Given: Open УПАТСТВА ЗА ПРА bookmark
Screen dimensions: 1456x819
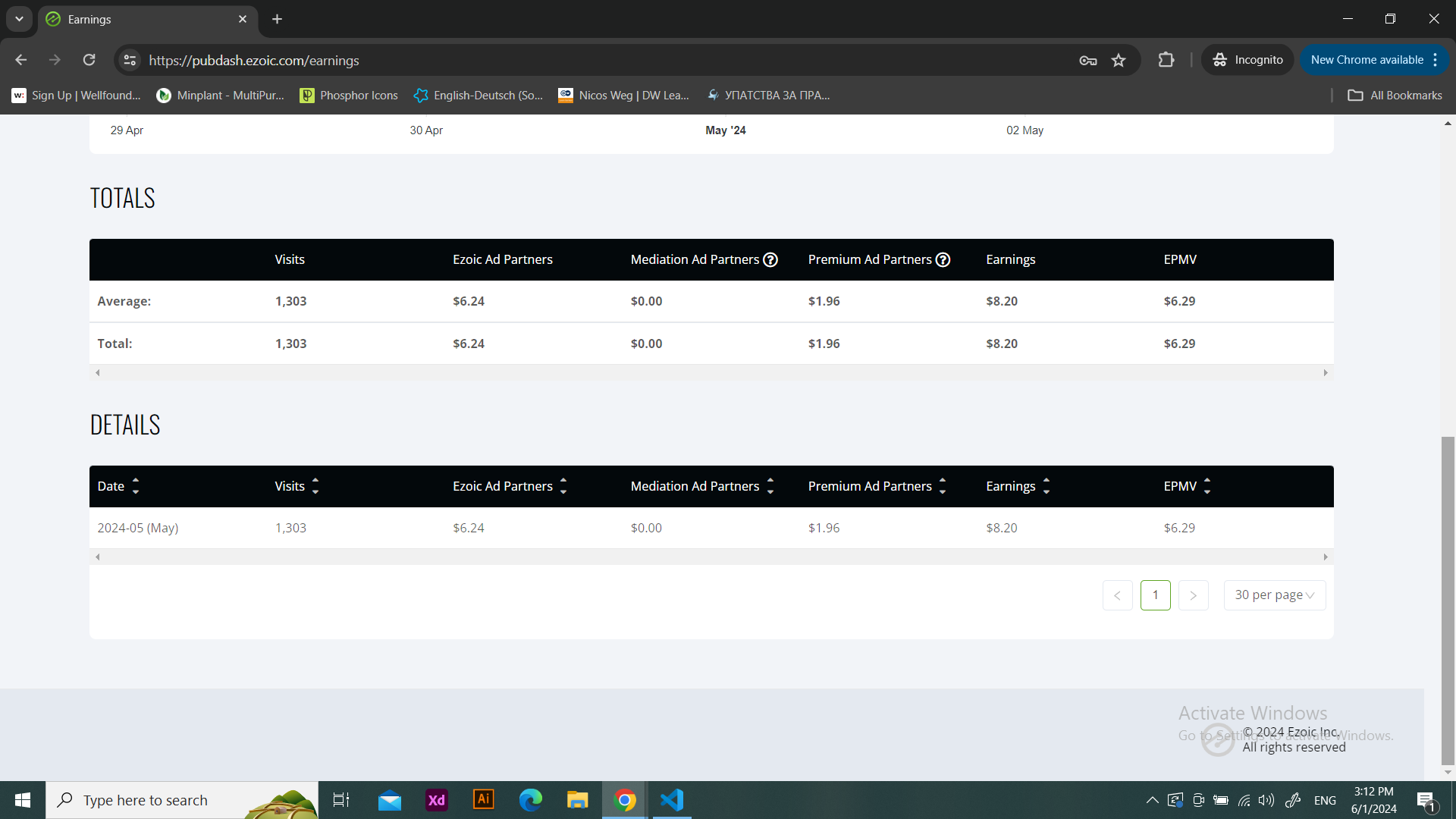Looking at the screenshot, I should click(768, 96).
